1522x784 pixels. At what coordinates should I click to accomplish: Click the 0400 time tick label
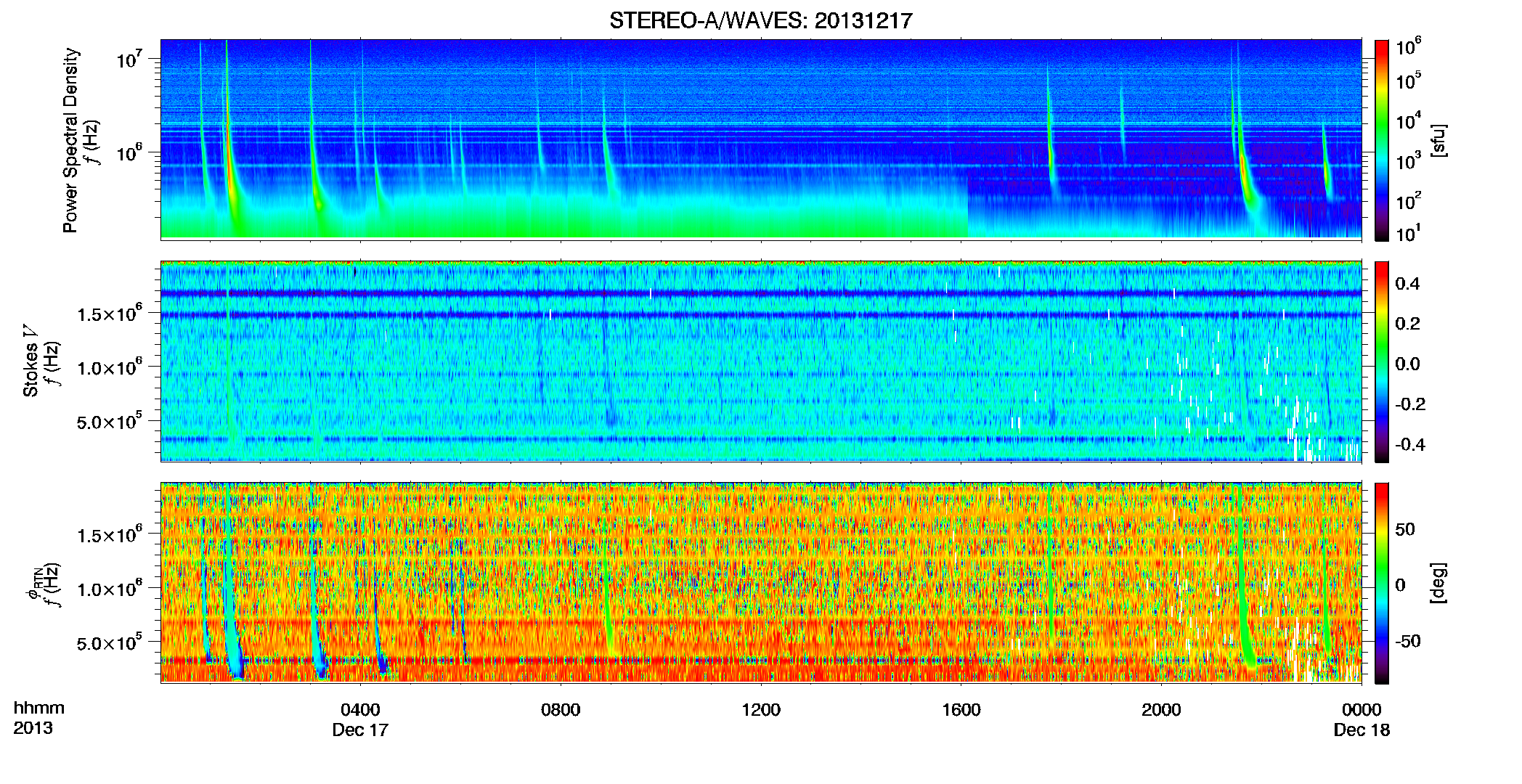pyautogui.click(x=360, y=709)
